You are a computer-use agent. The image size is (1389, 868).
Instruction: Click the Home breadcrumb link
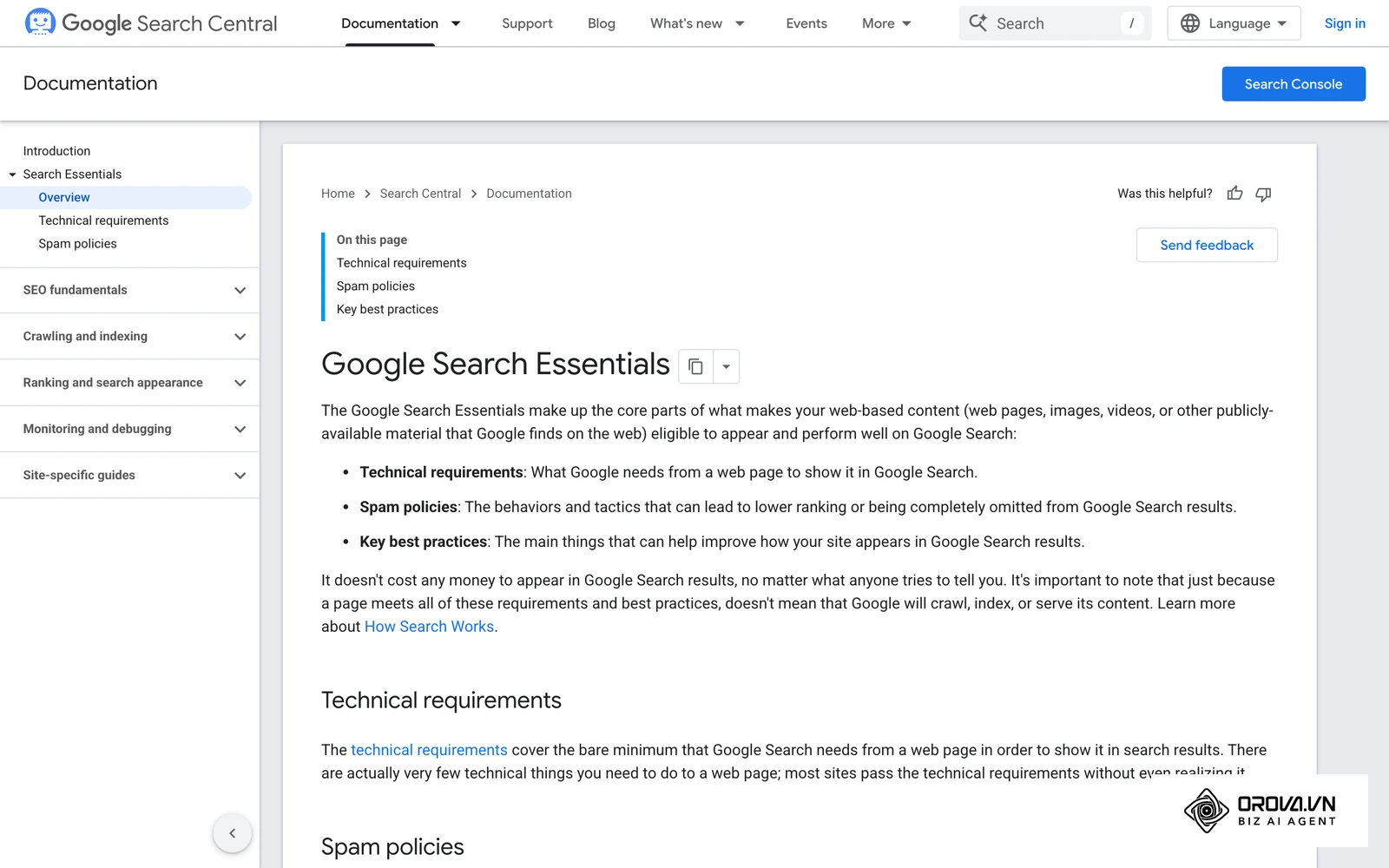tap(338, 194)
